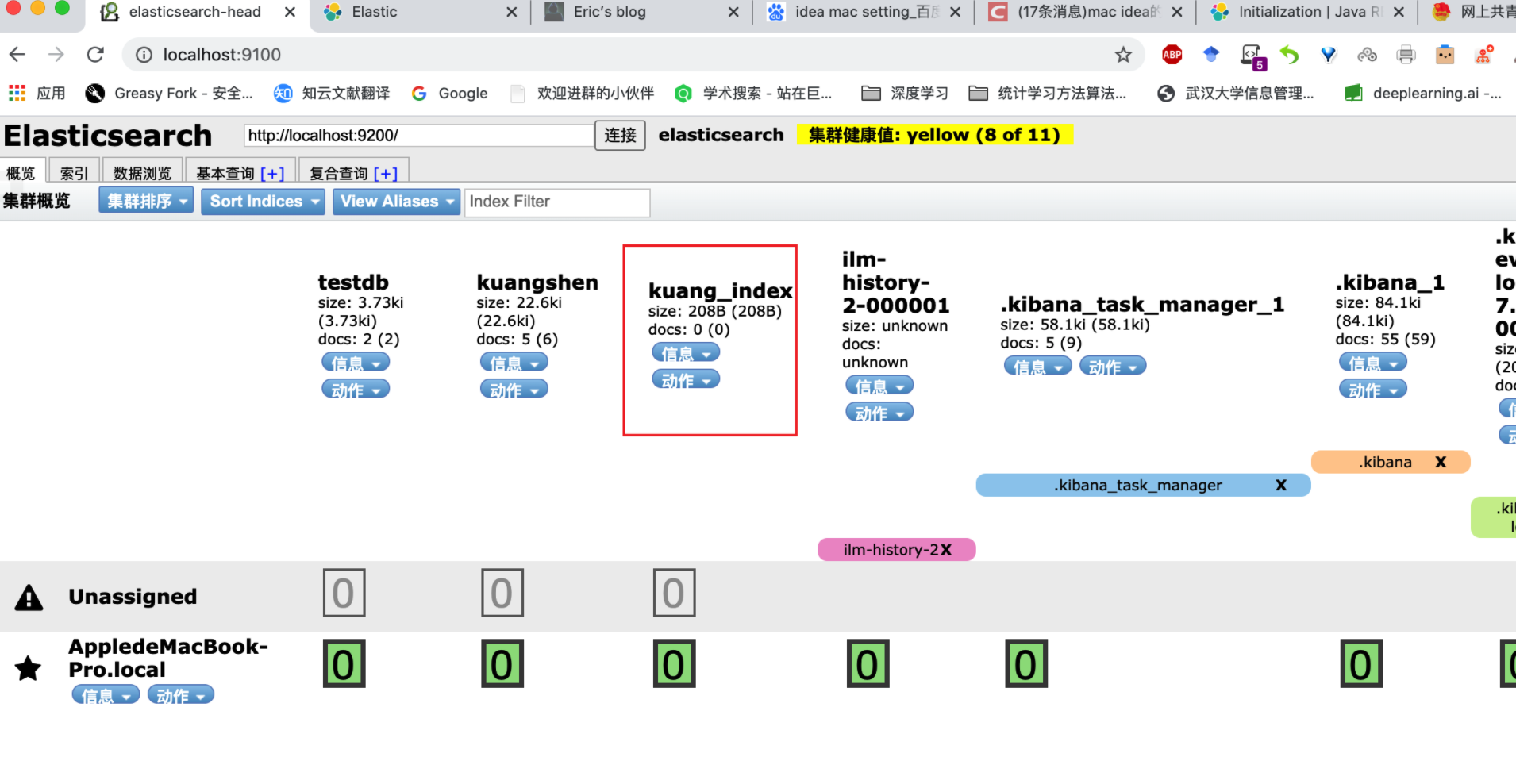Open the View Aliases dropdown
The width and height of the screenshot is (1516, 784).
[396, 201]
